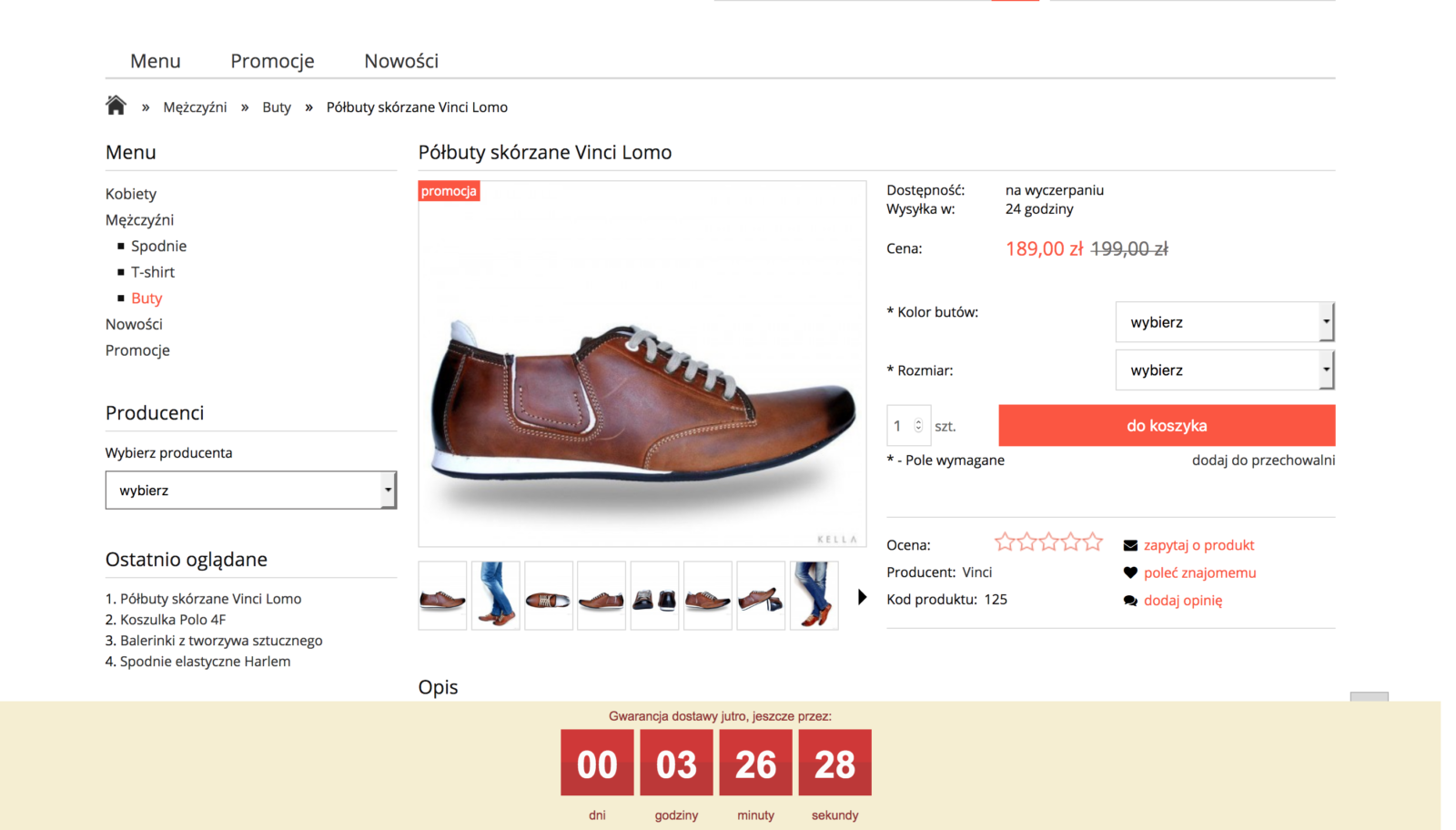Click the Mężczyźni breadcrumb link
Image resolution: width=1456 pixels, height=830 pixels.
(x=195, y=107)
